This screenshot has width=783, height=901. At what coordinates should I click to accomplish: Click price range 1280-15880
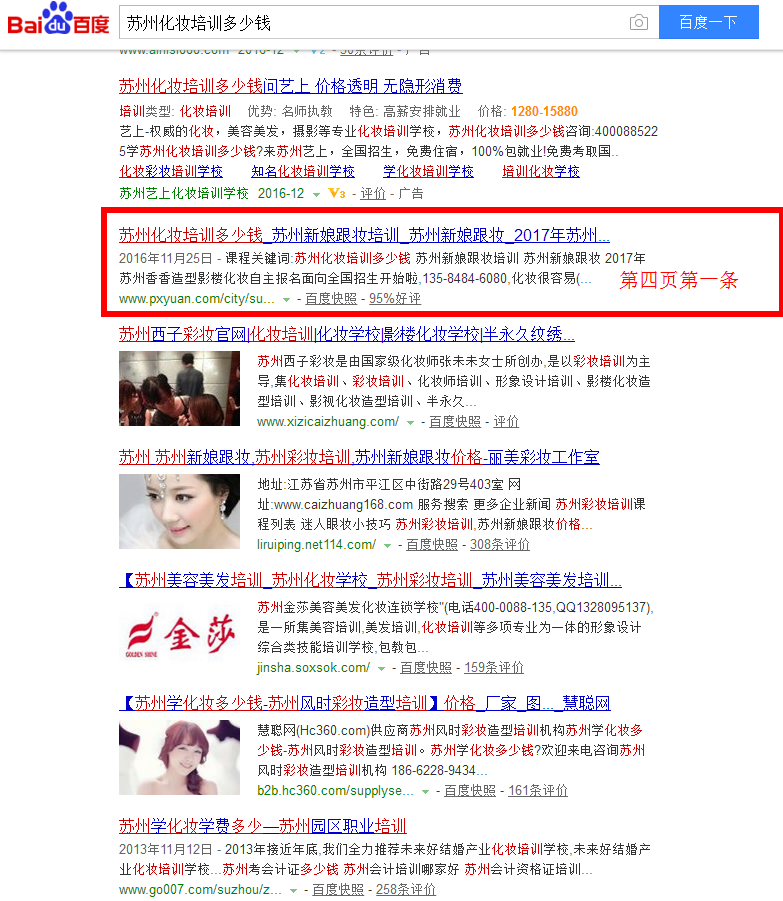pyautogui.click(x=544, y=111)
